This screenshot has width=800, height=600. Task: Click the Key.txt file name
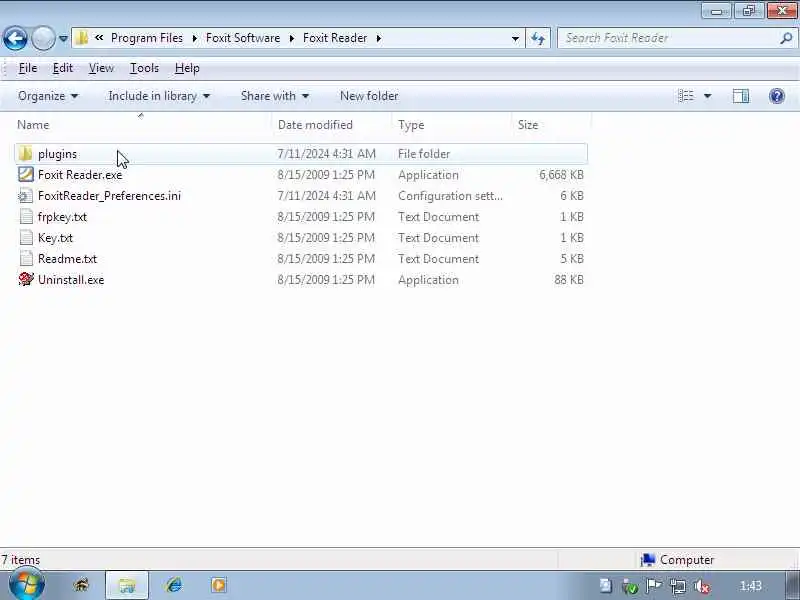point(55,238)
